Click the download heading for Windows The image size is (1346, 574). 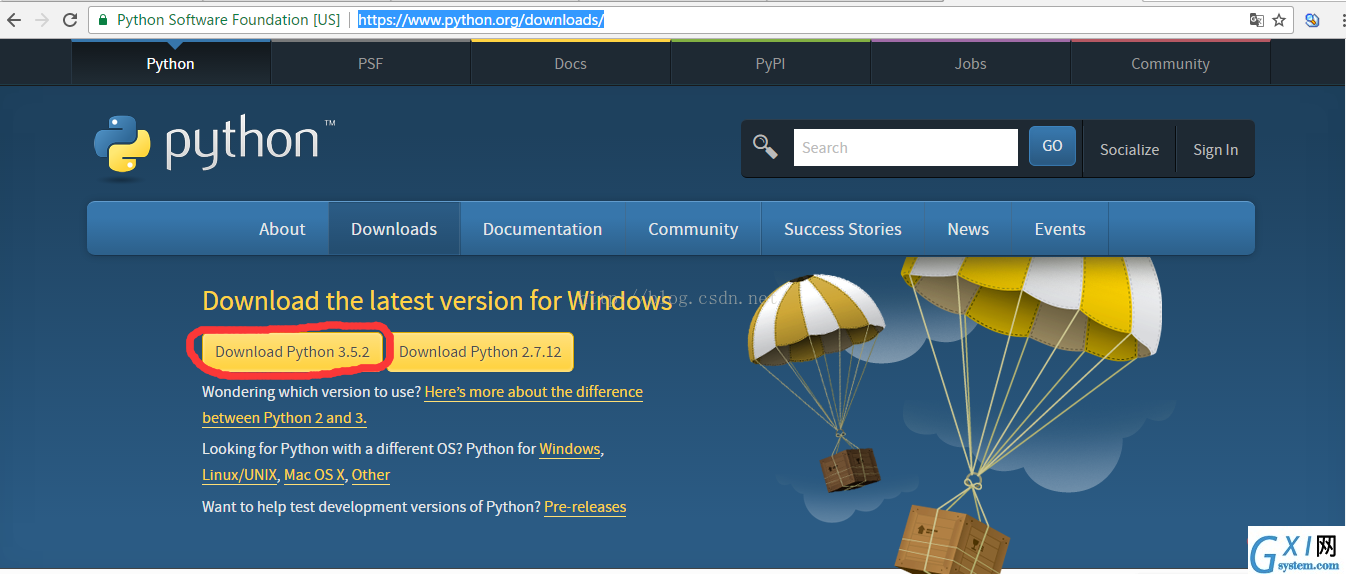[x=437, y=301]
